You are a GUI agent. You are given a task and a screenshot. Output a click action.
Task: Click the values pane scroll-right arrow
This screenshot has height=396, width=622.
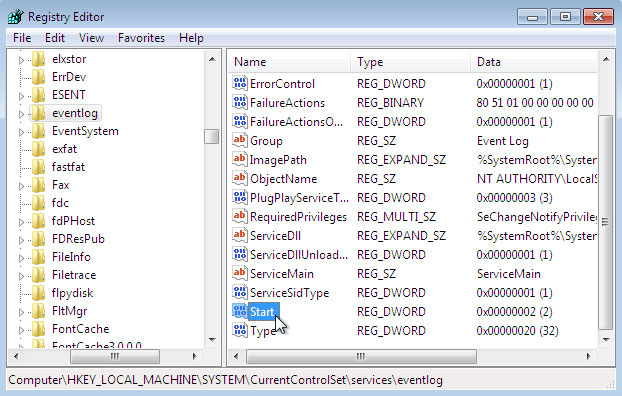point(588,356)
